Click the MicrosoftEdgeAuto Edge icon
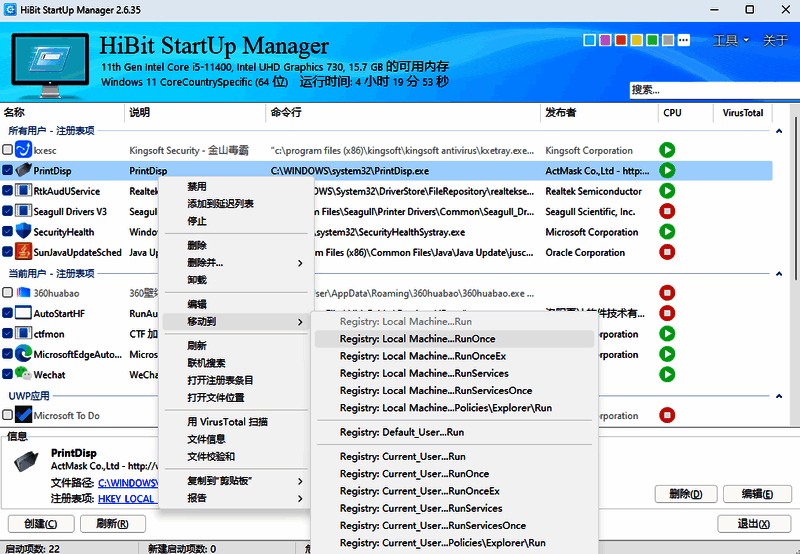The height and width of the screenshot is (554, 800). click(x=23, y=354)
